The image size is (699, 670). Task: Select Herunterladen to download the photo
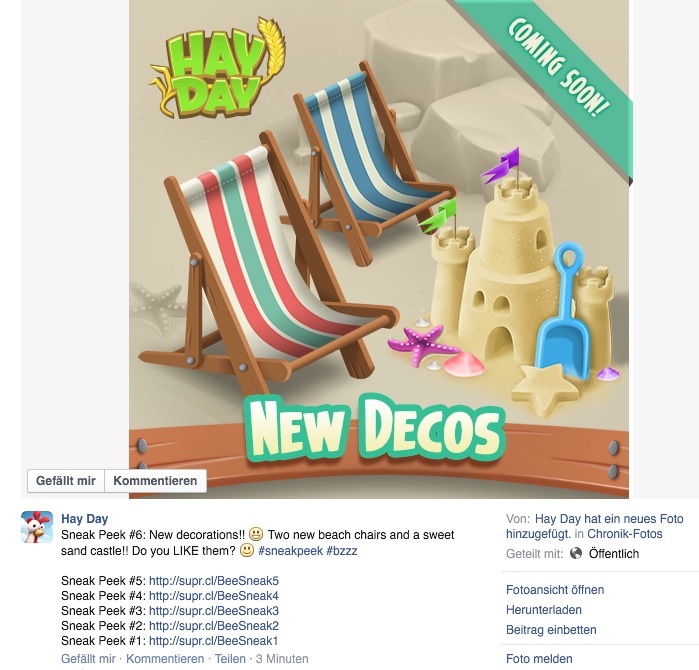(x=543, y=610)
